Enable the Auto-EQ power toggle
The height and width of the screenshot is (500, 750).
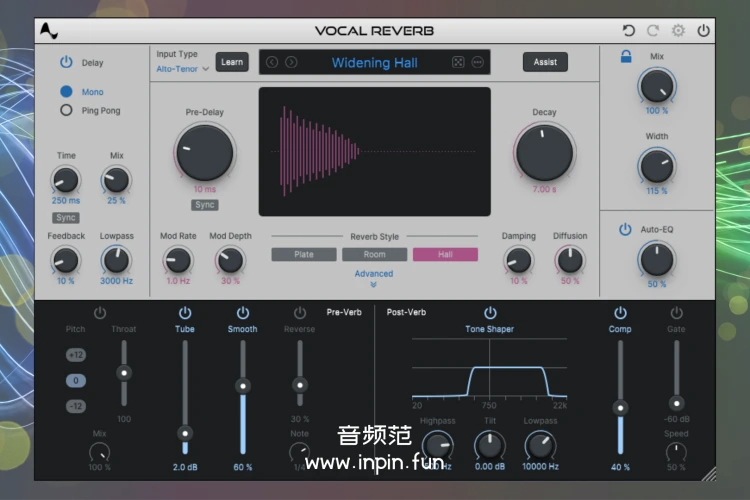coord(625,229)
